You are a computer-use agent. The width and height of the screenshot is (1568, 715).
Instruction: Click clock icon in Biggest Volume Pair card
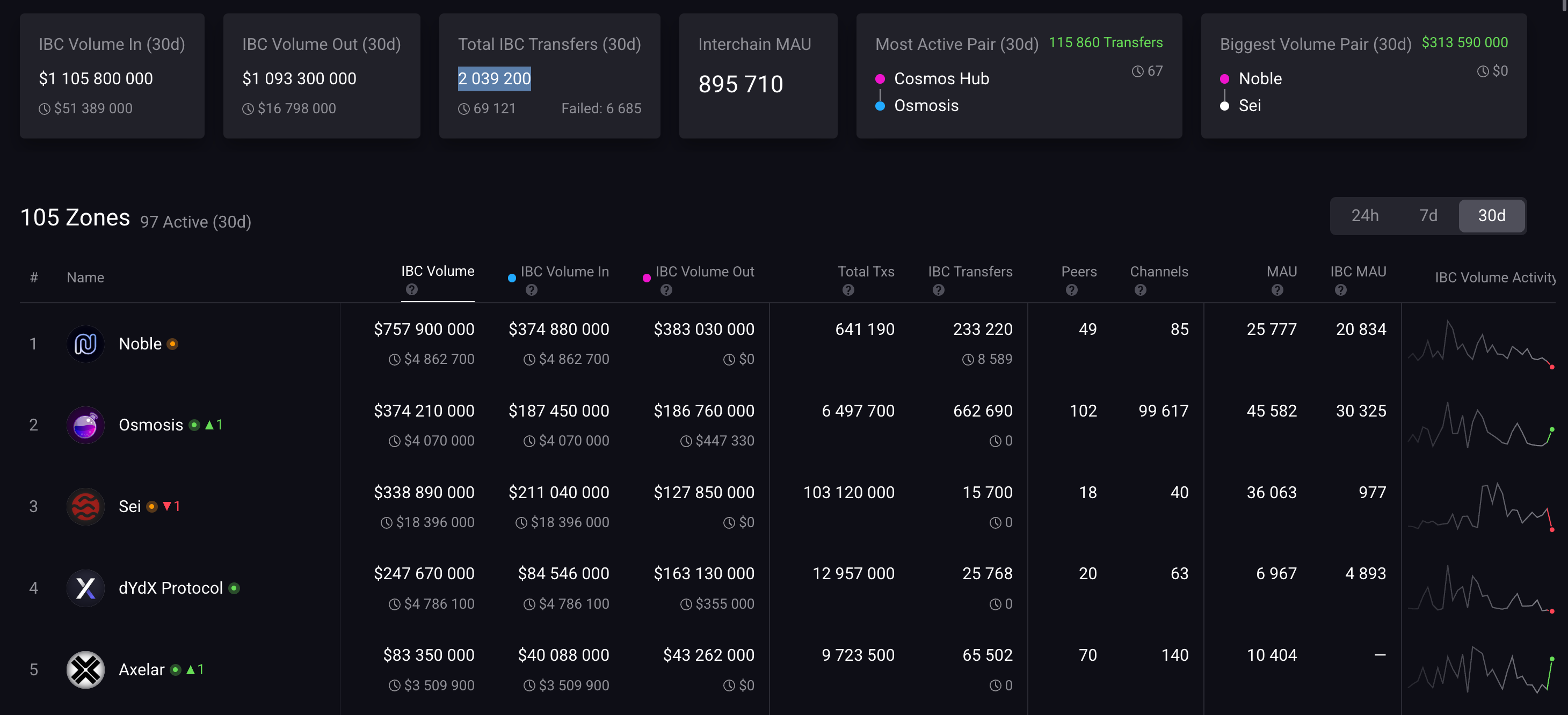[1483, 71]
